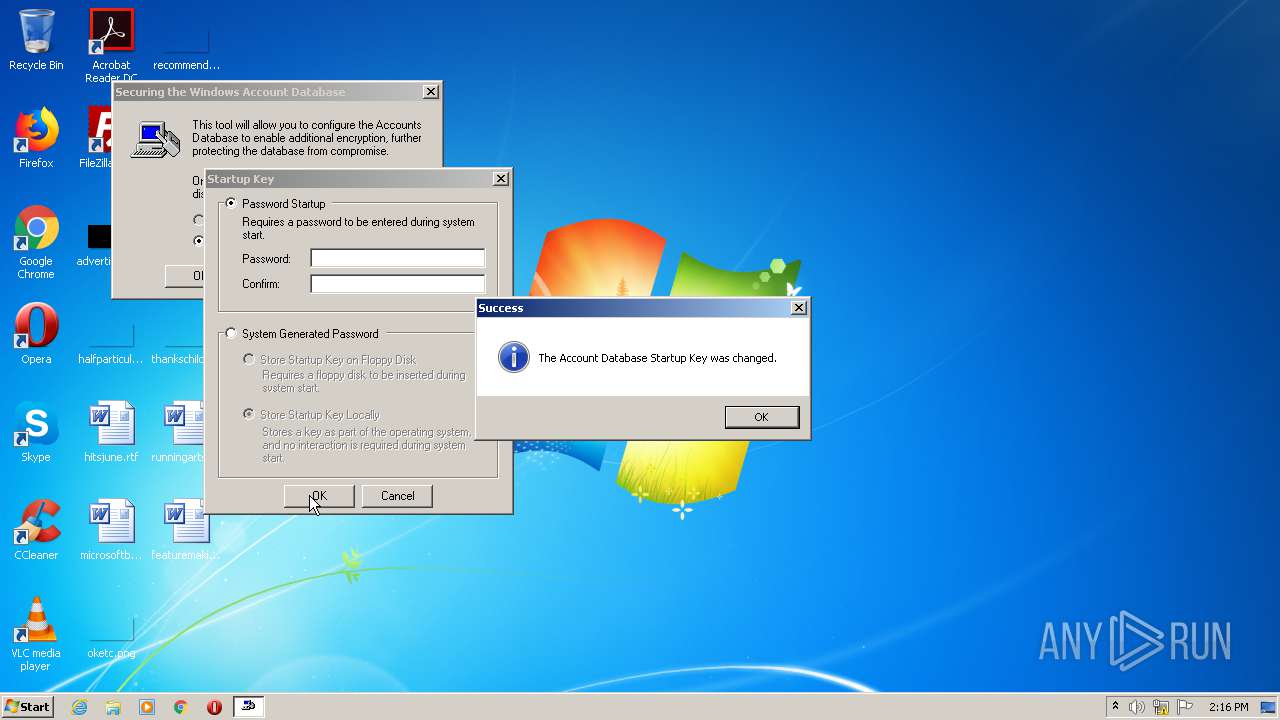Select the microsoftb... Word document
The height and width of the screenshot is (720, 1280).
pyautogui.click(x=111, y=530)
